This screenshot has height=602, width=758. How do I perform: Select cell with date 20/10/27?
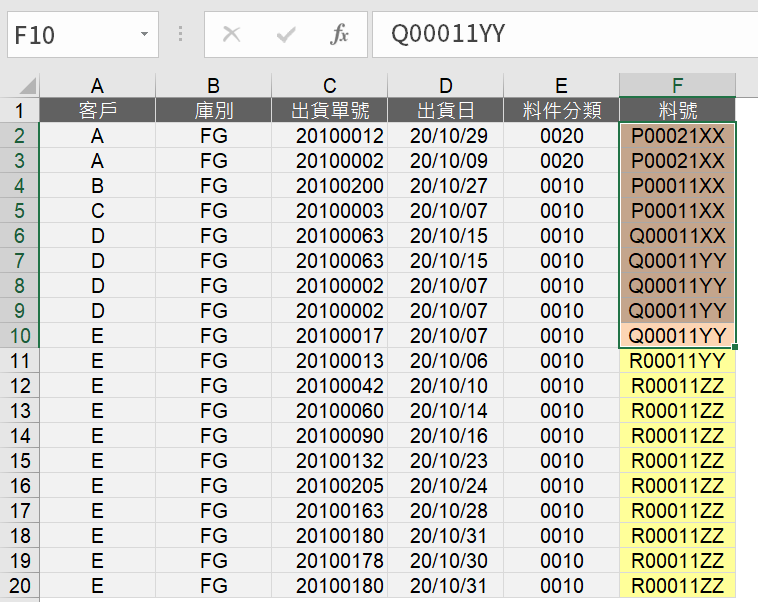tap(445, 186)
